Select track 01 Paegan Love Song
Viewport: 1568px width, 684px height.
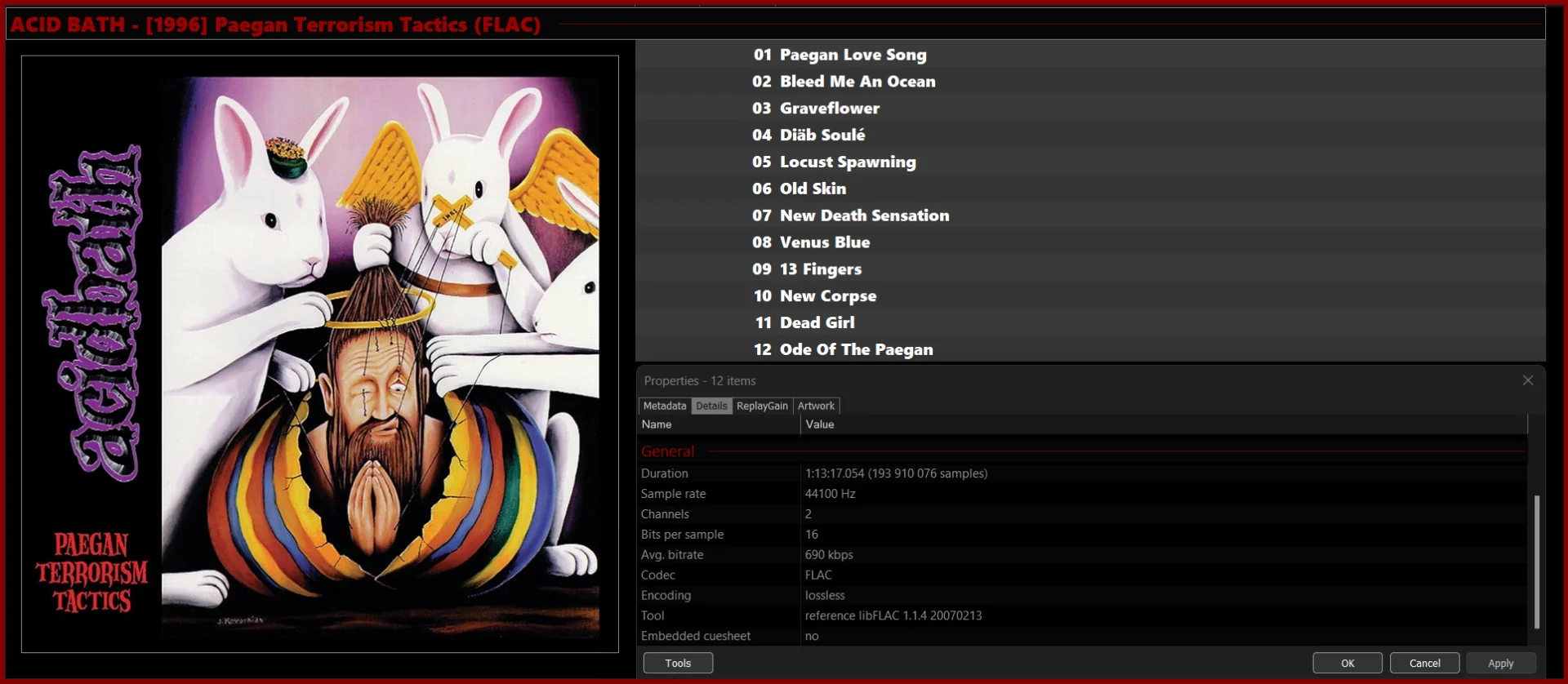tap(1090, 55)
